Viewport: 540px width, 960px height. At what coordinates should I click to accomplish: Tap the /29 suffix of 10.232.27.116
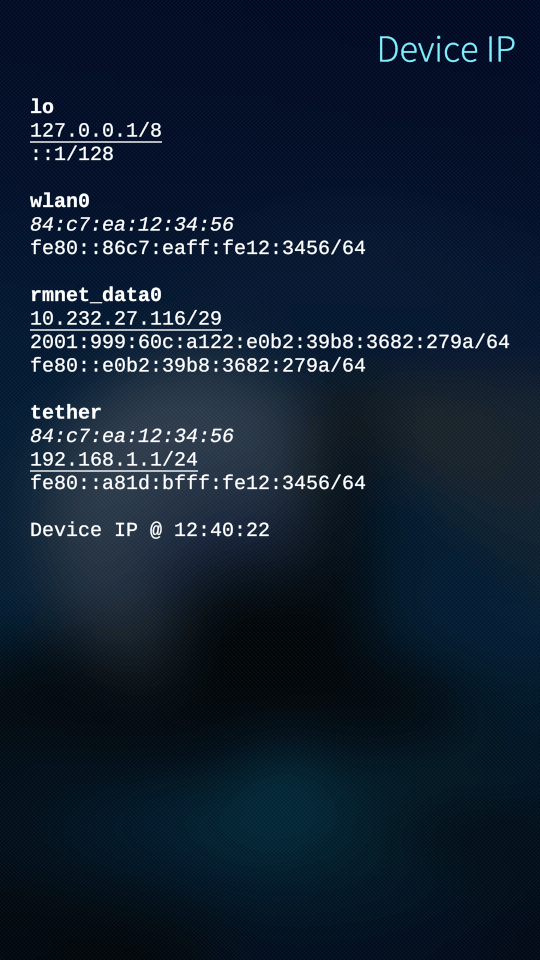204,318
